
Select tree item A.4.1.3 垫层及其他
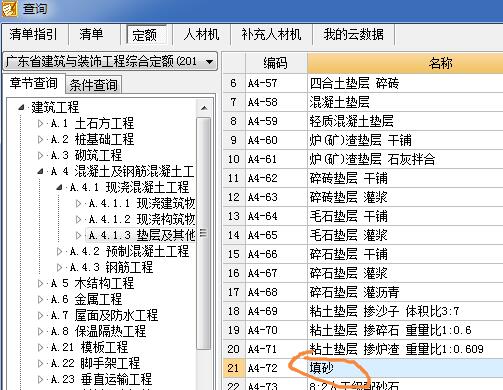click(x=142, y=235)
